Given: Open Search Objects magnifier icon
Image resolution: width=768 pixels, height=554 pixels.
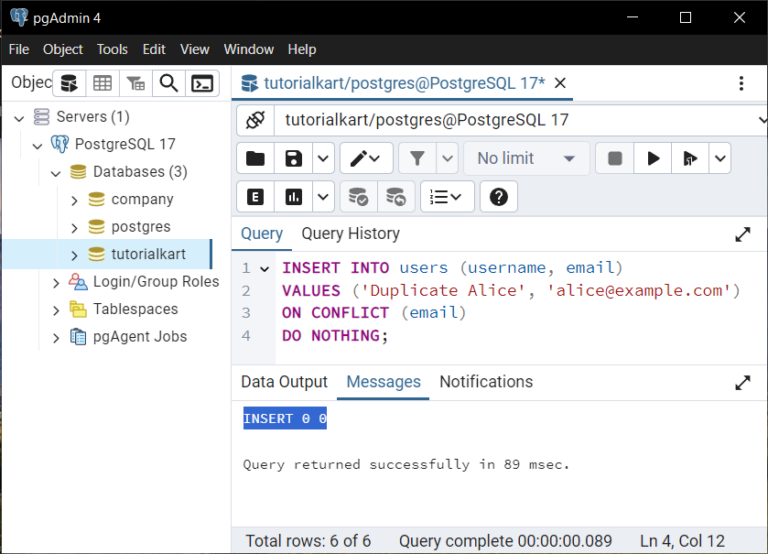Looking at the screenshot, I should pyautogui.click(x=169, y=83).
